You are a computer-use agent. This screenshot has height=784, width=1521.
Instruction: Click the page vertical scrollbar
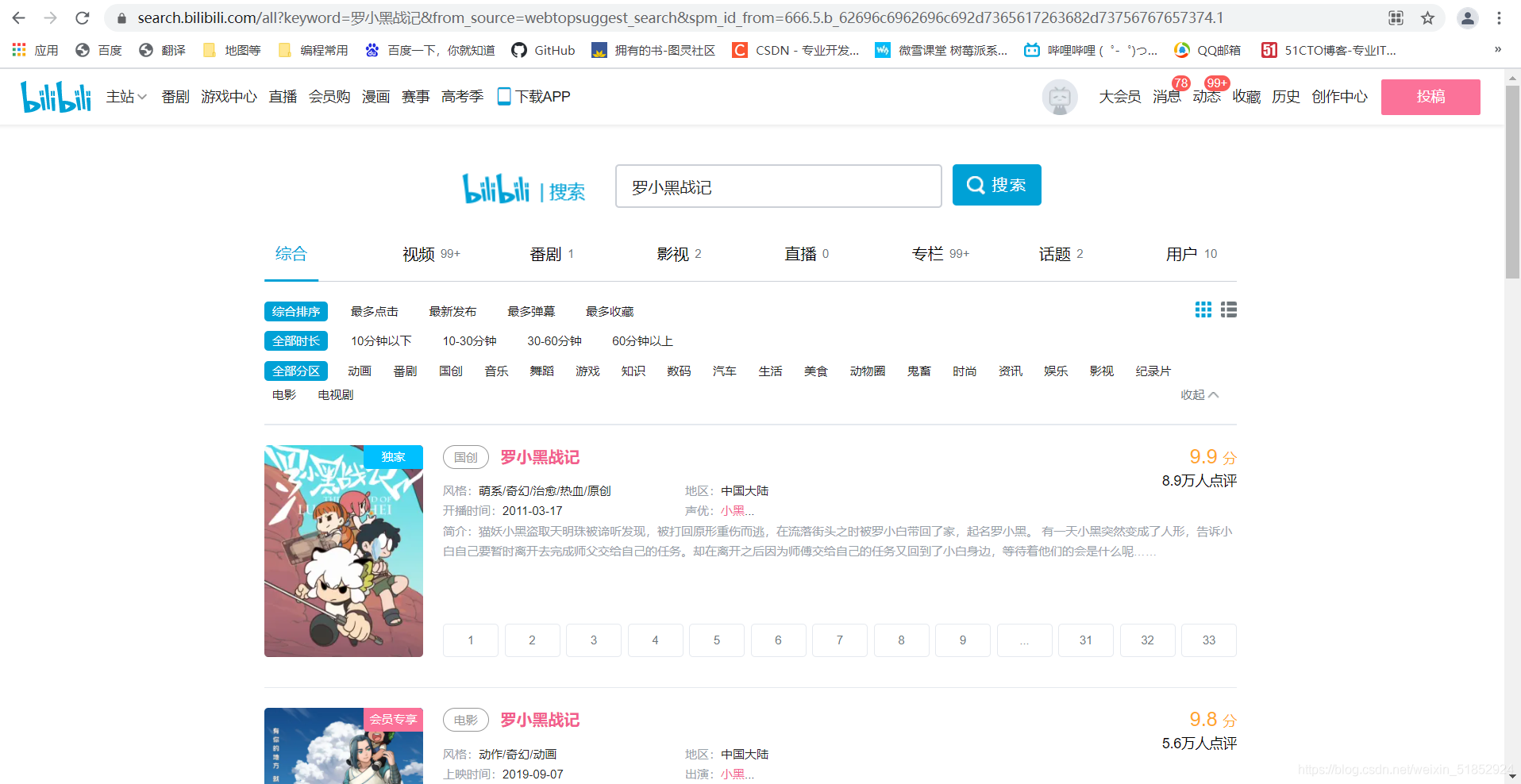pyautogui.click(x=1512, y=183)
